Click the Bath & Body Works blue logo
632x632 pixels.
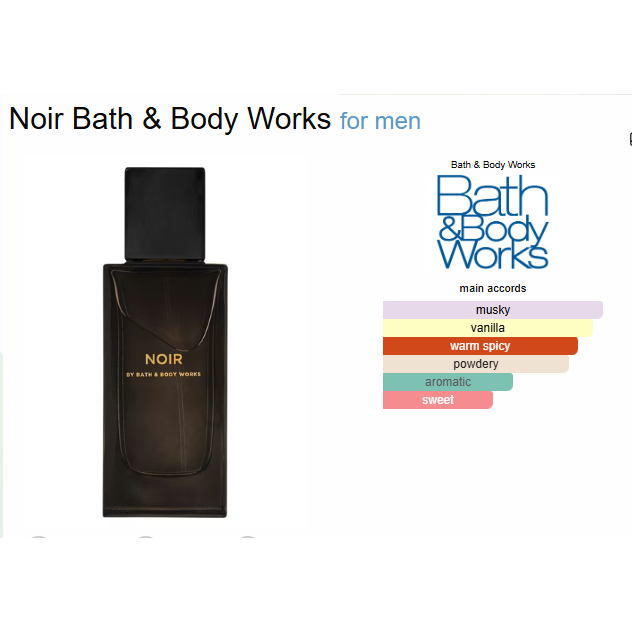pyautogui.click(x=493, y=222)
